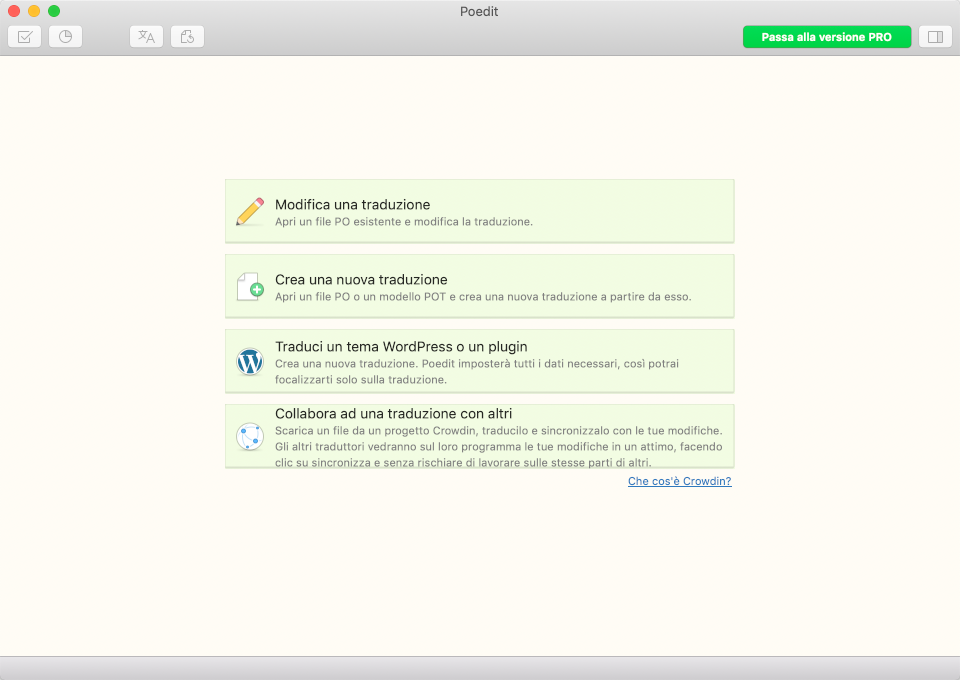Open the translation statistics pie-chart icon
960x680 pixels.
[x=66, y=37]
